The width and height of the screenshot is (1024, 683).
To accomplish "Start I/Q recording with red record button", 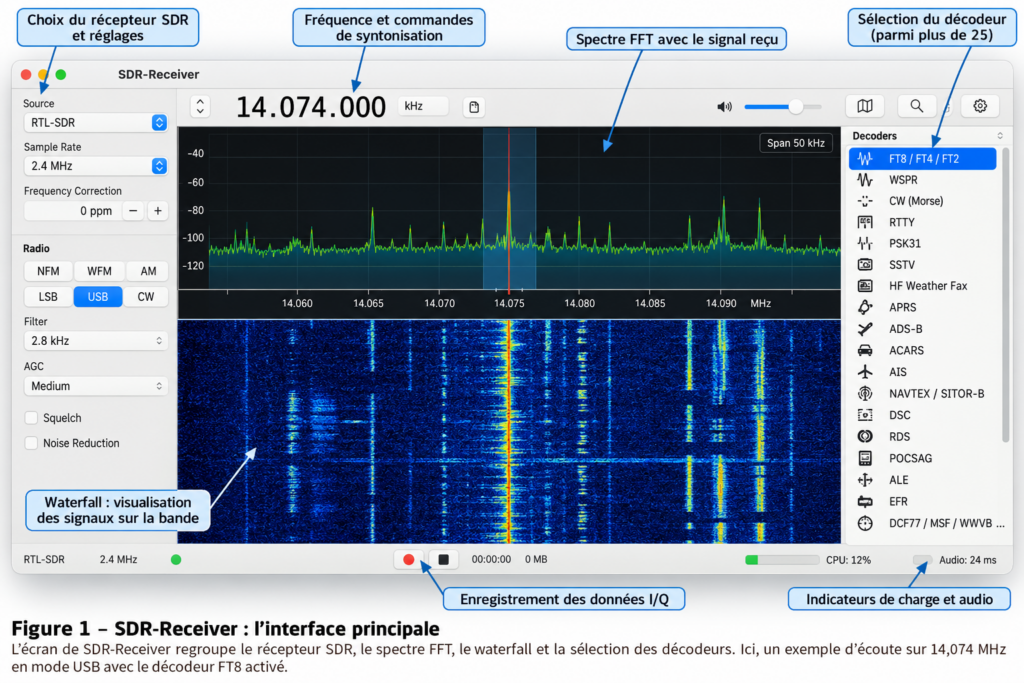I will 409,560.
